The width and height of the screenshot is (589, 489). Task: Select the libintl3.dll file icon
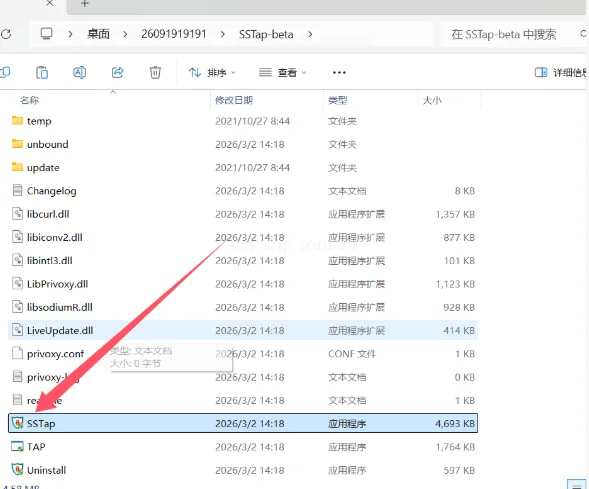coord(17,260)
